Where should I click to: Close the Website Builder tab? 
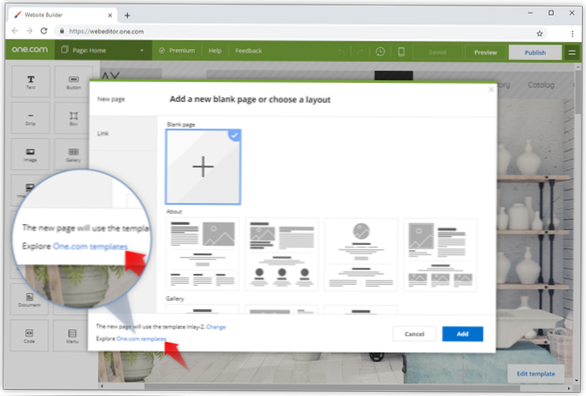point(110,15)
